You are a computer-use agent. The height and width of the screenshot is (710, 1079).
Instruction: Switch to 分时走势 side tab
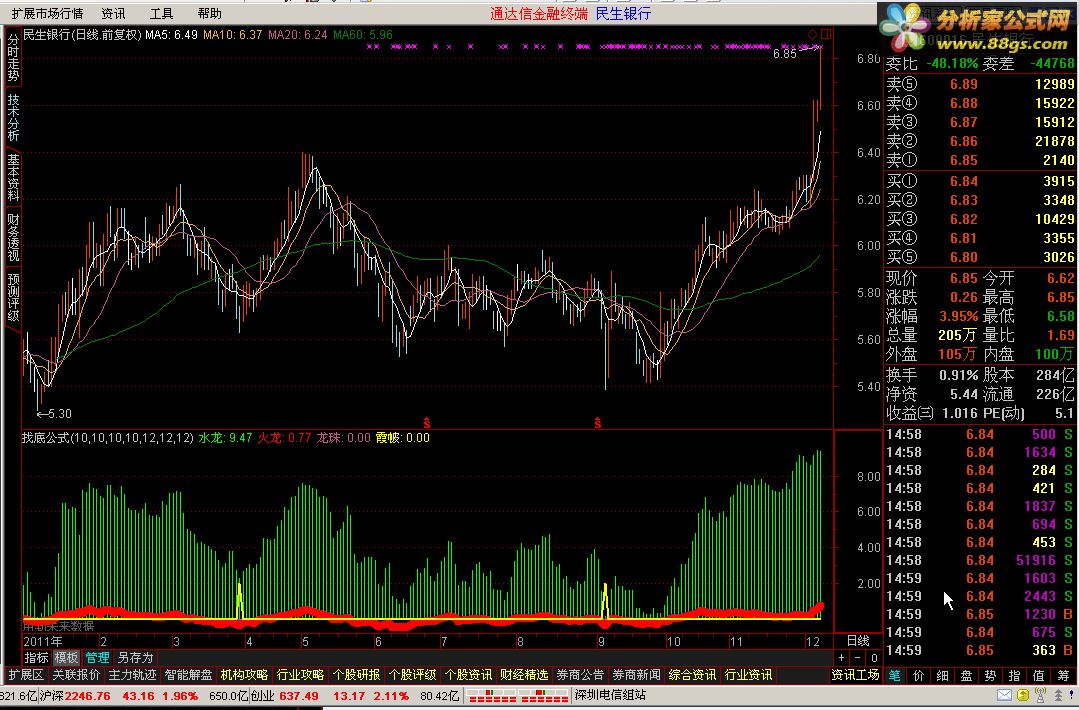pyautogui.click(x=13, y=57)
